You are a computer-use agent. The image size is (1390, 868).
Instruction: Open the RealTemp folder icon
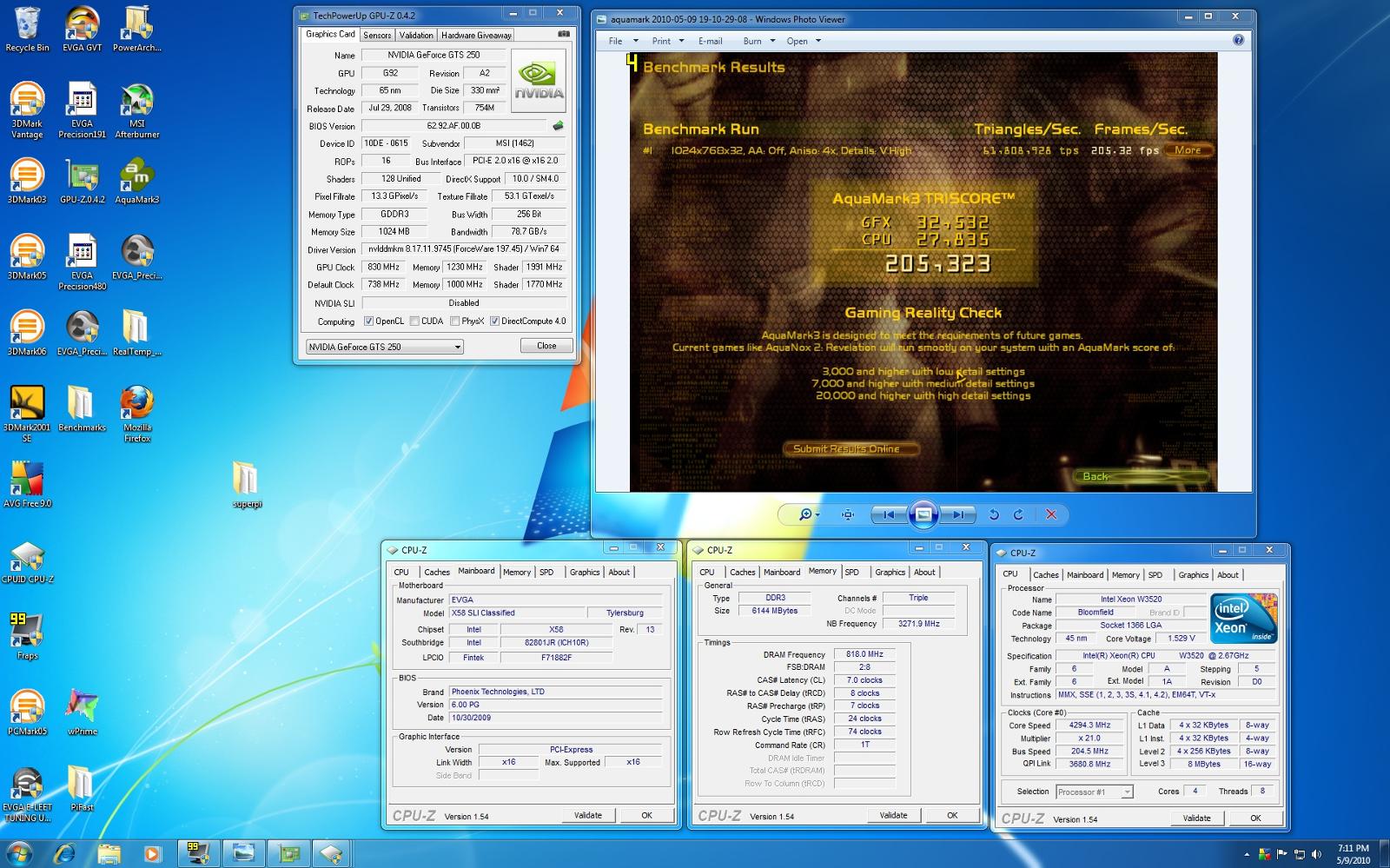[136, 333]
